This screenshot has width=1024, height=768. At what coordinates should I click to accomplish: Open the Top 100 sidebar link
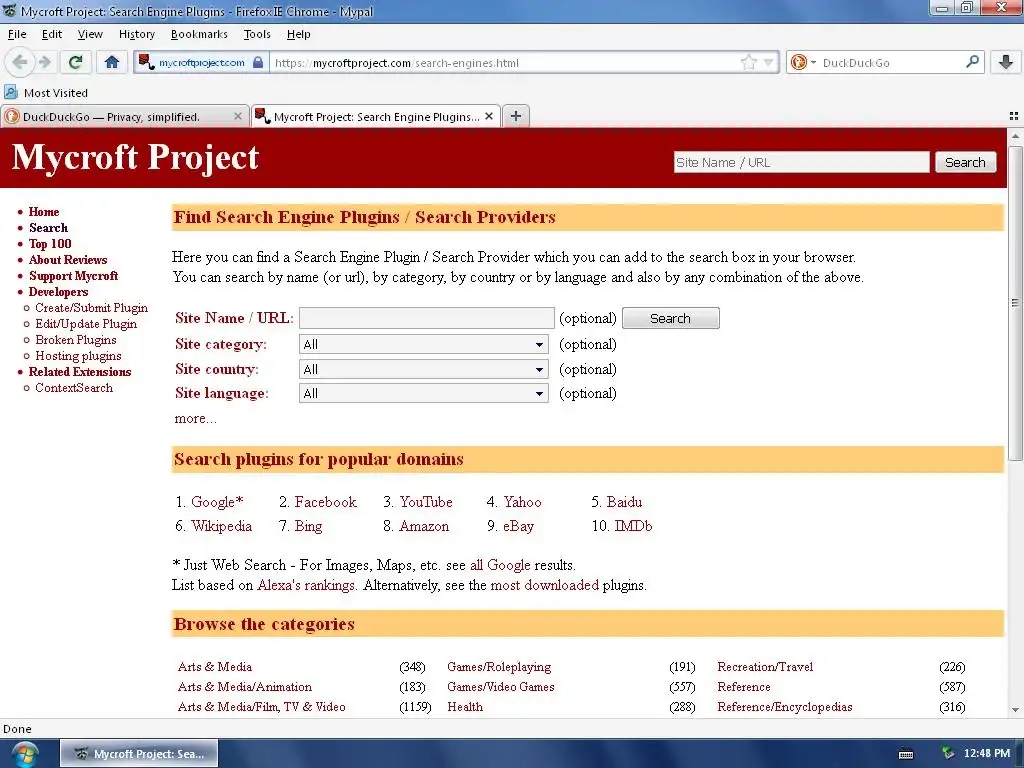coord(50,244)
